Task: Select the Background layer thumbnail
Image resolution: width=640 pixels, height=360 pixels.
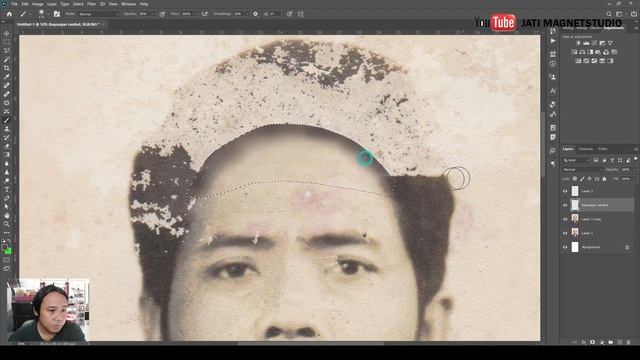Action: point(575,247)
